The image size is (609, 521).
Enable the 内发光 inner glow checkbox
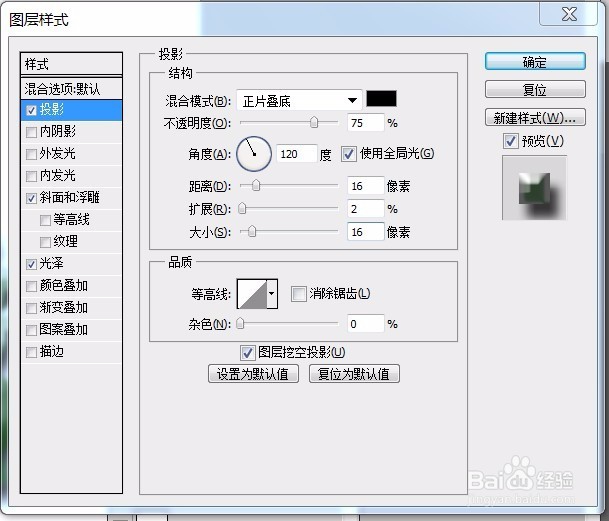pos(31,176)
